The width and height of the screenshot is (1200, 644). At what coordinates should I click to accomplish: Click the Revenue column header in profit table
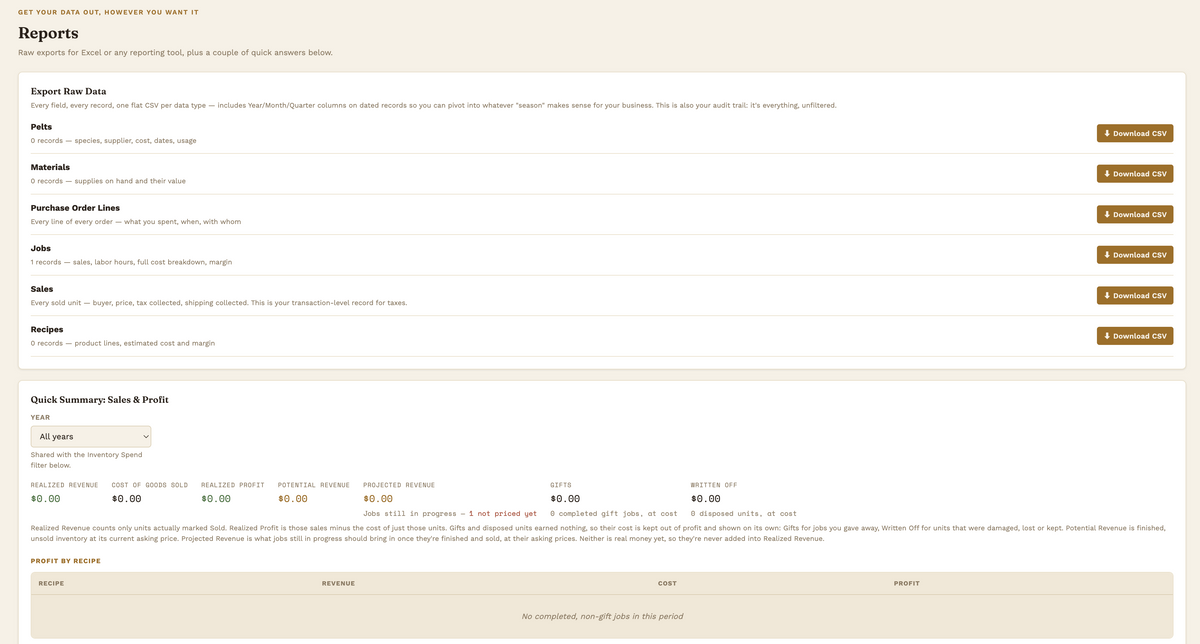coord(338,583)
